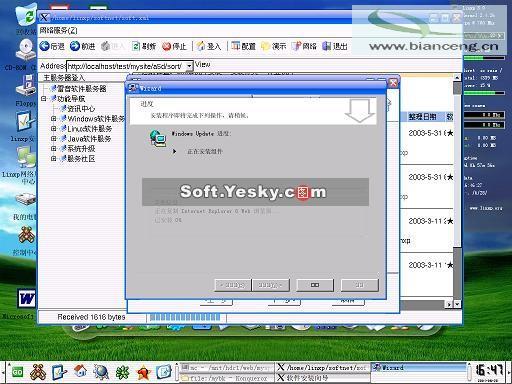
Task: Click the rightmost button in Wizard dialog
Action: [x=360, y=285]
